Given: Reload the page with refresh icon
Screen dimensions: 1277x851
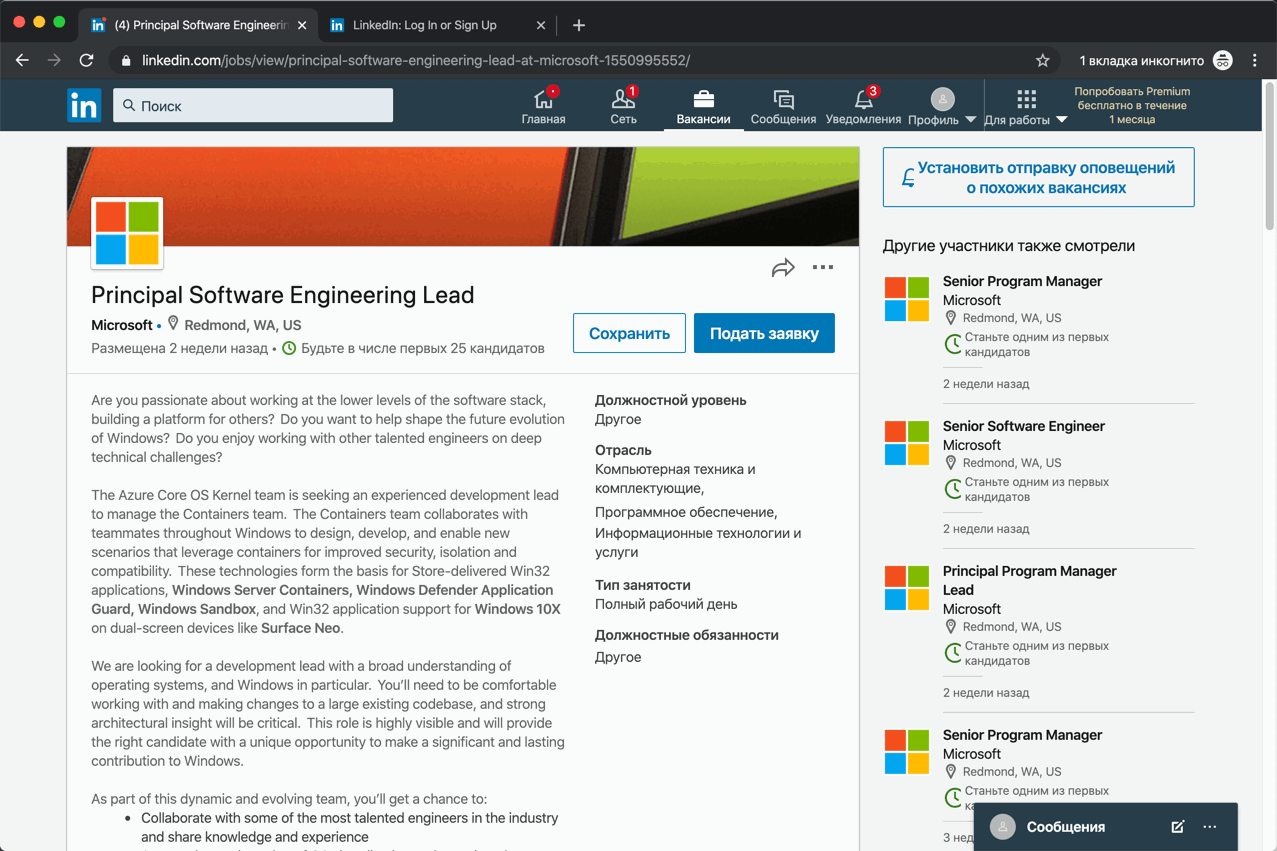Looking at the screenshot, I should pos(87,60).
